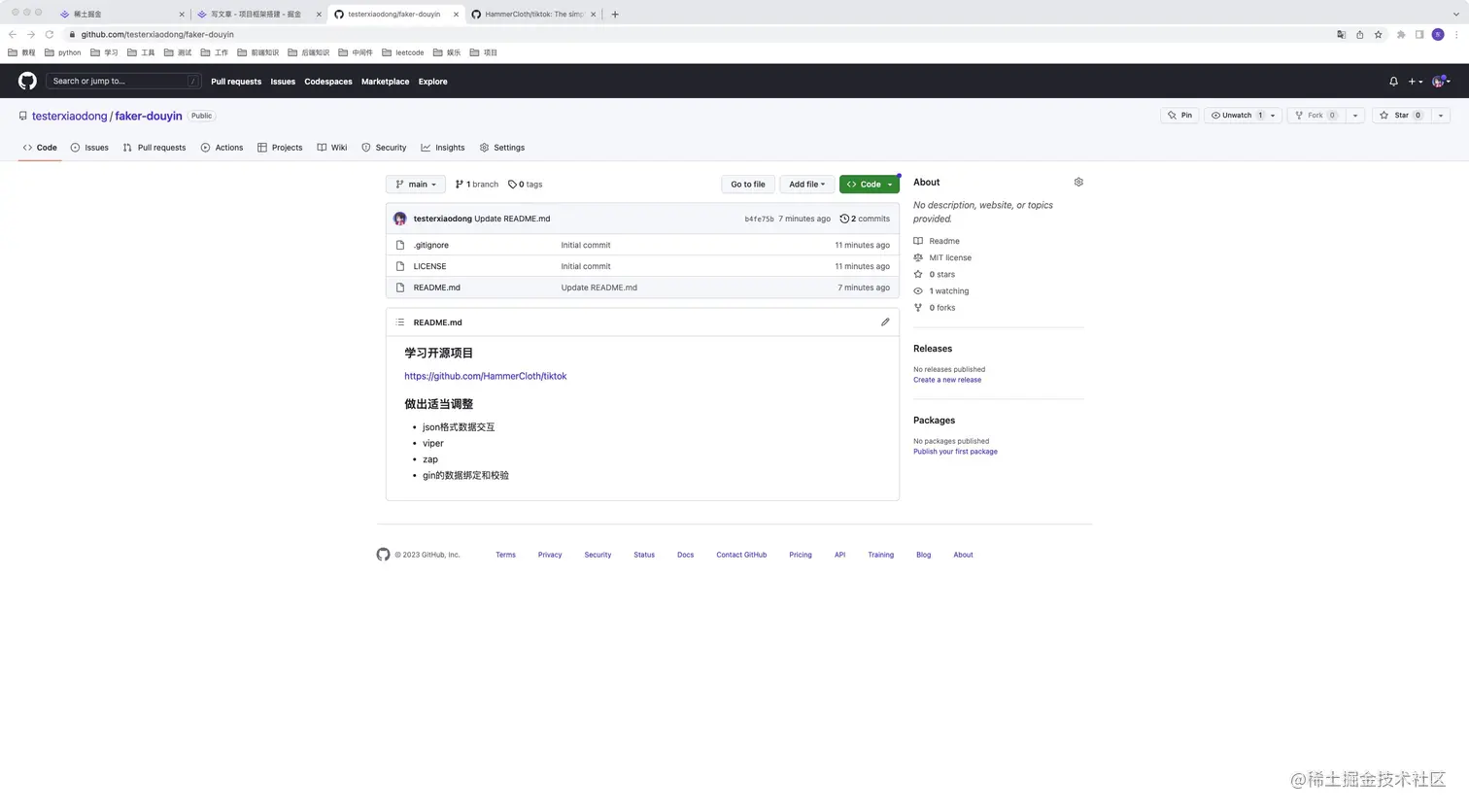Click the share icon in address bar
1469x812 pixels.
tap(1359, 34)
